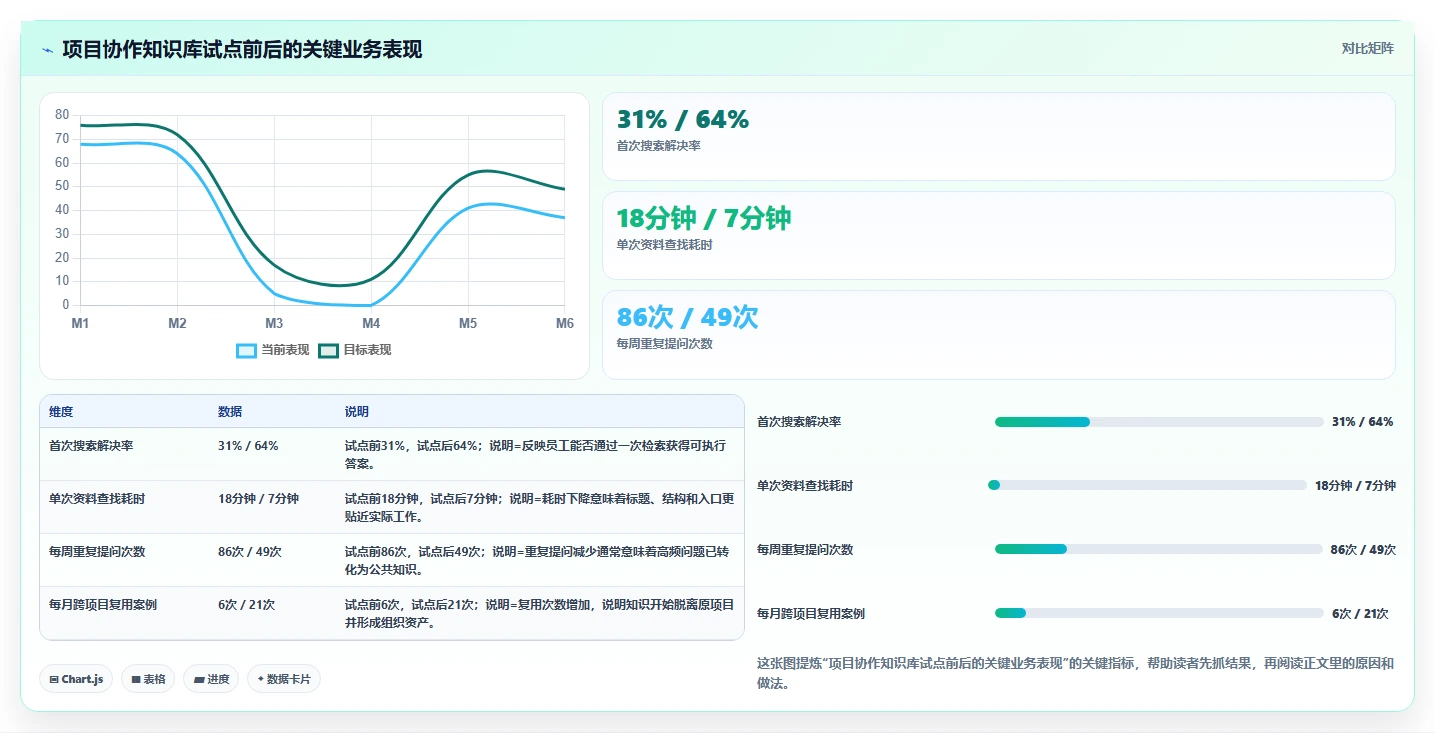Toggle the 当前表现 legend swatch
The image size is (1435, 733).
coord(246,350)
